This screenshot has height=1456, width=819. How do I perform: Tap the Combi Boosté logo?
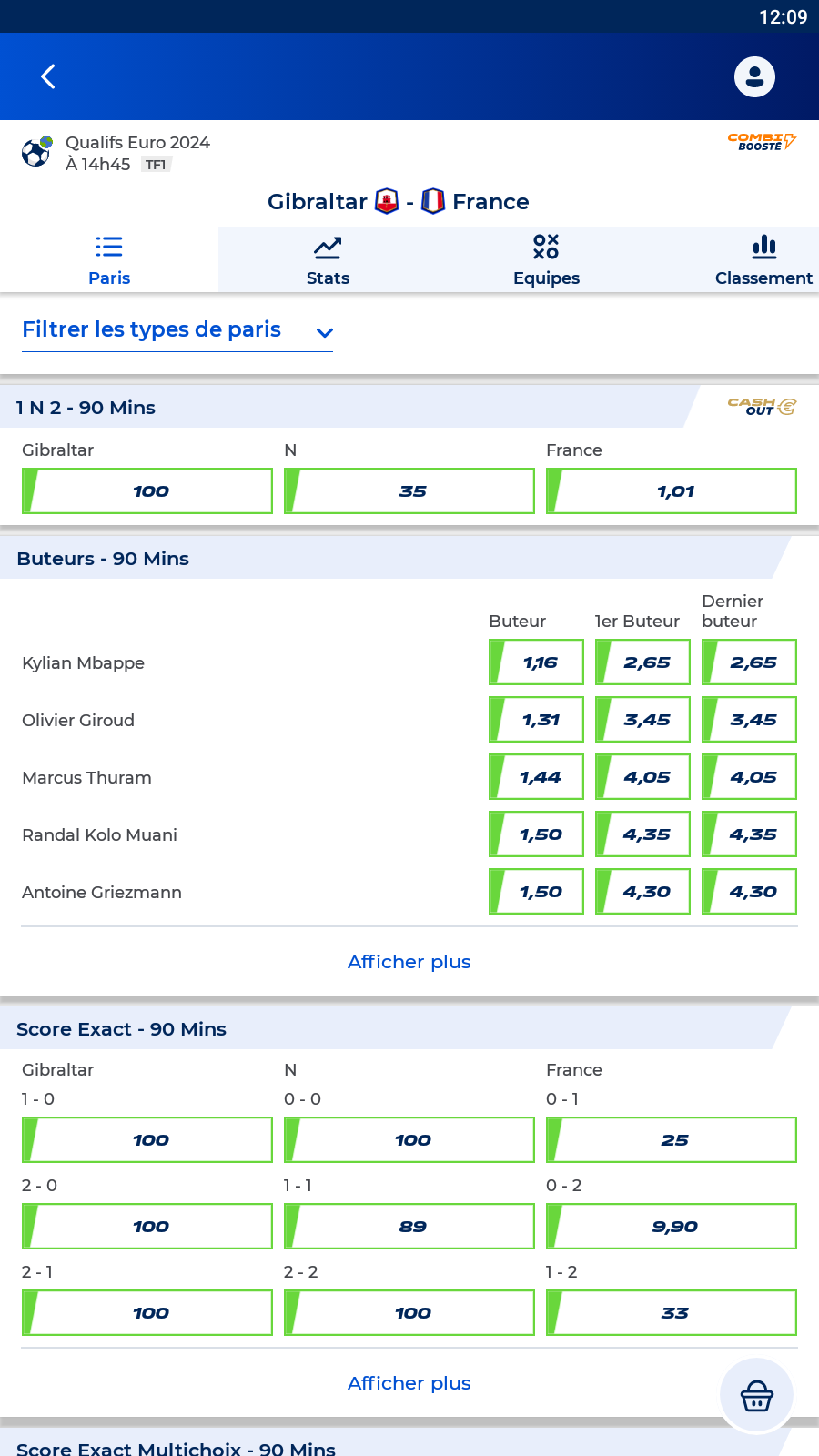coord(762,142)
